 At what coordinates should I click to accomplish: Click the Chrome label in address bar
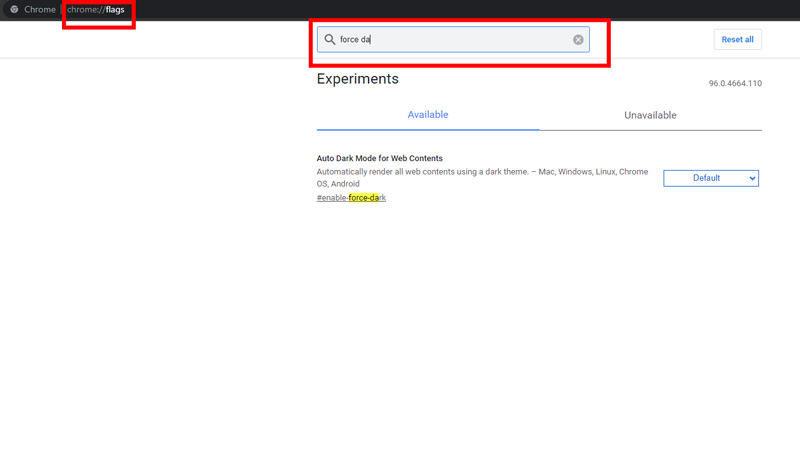tap(40, 9)
